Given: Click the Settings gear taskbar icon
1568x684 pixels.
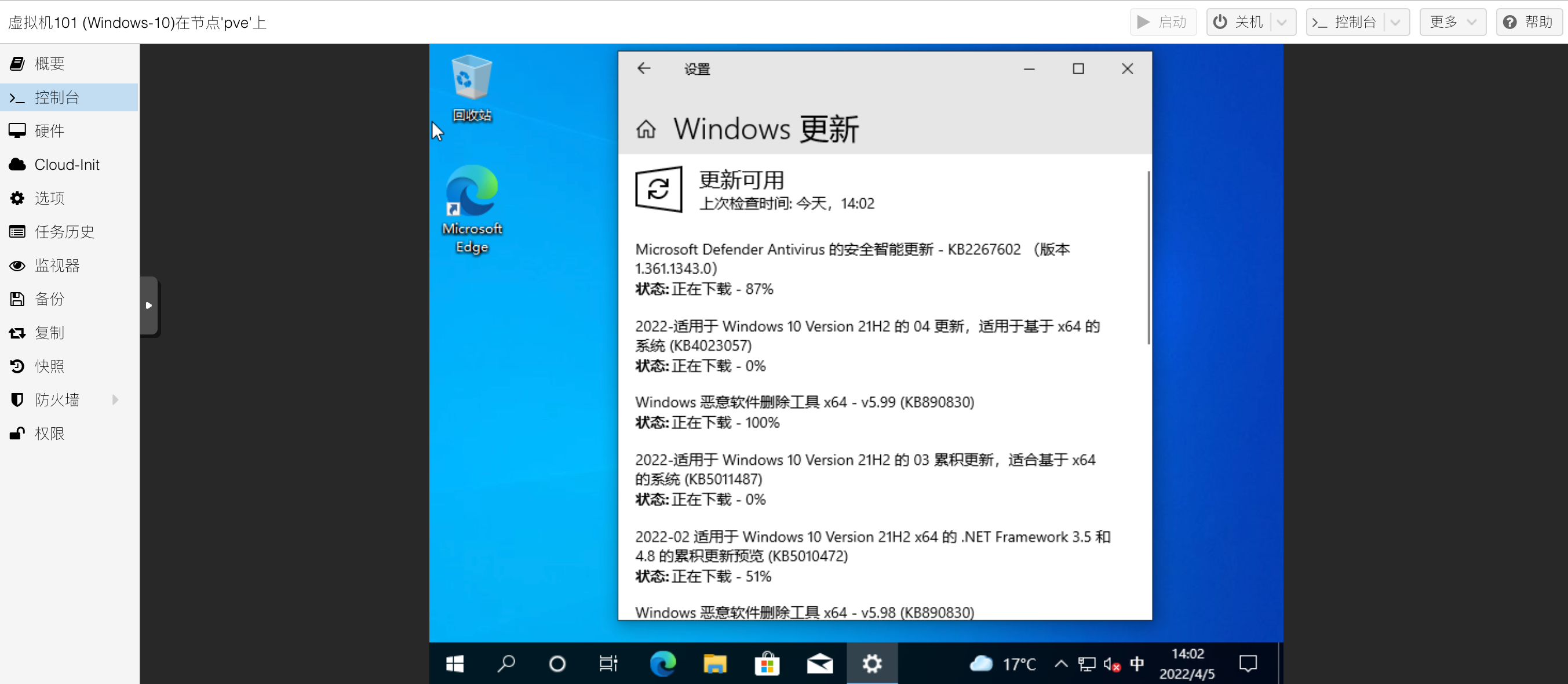Looking at the screenshot, I should click(871, 663).
